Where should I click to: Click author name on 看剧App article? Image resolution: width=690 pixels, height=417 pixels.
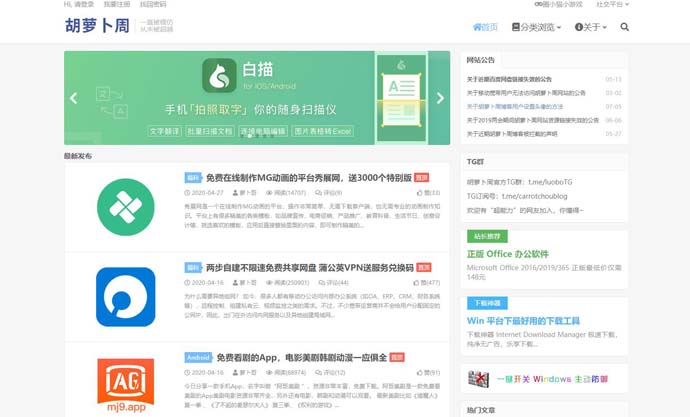click(245, 373)
